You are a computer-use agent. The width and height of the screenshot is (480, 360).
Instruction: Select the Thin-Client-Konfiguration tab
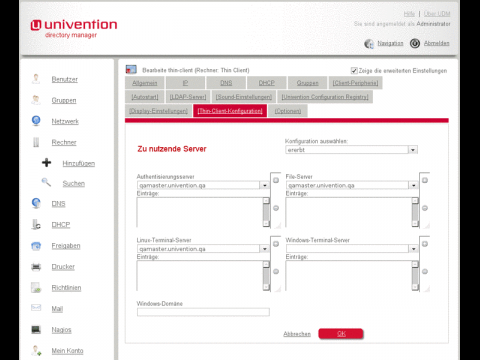point(230,111)
